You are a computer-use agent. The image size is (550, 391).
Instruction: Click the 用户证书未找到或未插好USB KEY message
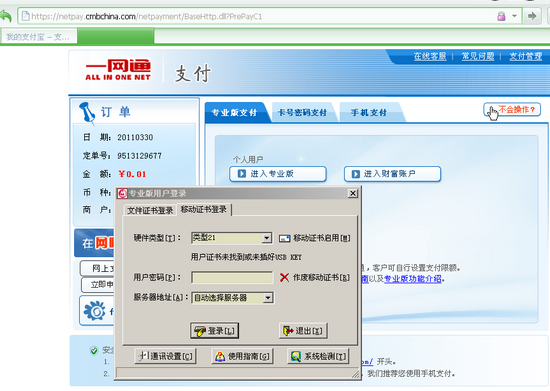coord(246,257)
